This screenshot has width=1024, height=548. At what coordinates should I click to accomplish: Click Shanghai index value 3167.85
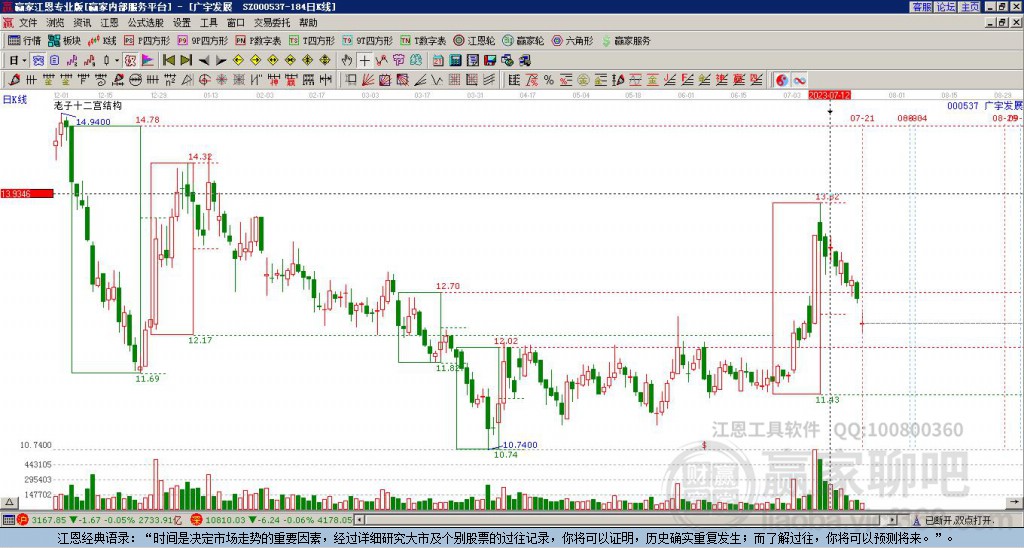pyautogui.click(x=50, y=521)
